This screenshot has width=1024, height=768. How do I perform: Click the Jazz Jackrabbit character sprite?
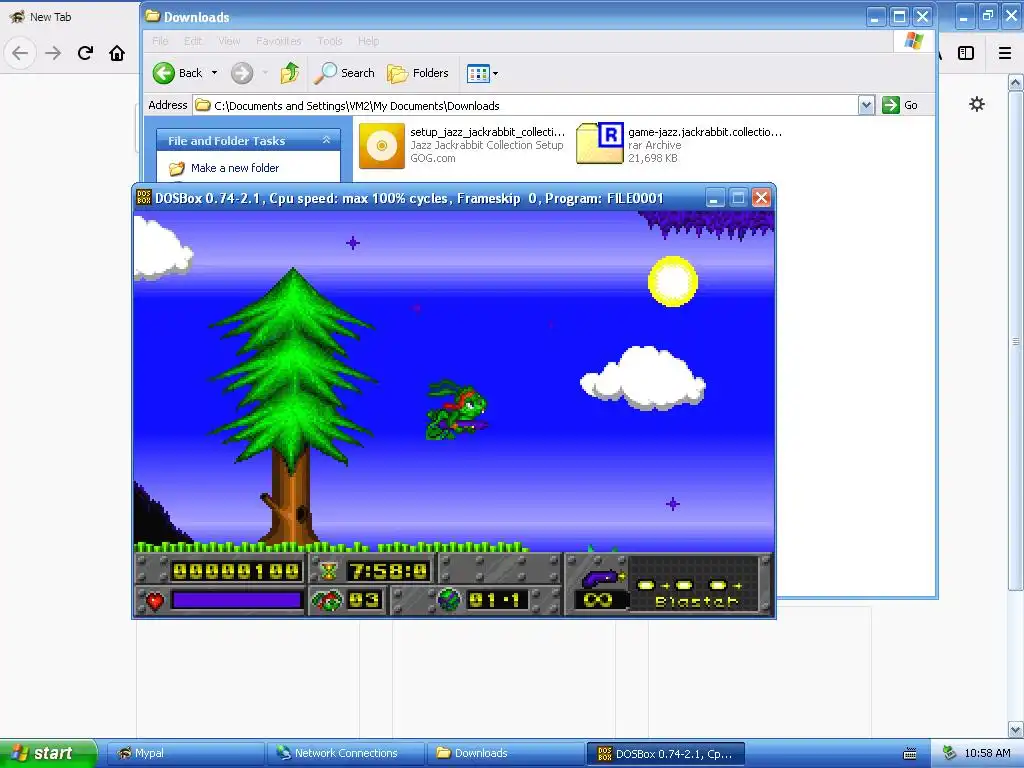[x=456, y=409]
